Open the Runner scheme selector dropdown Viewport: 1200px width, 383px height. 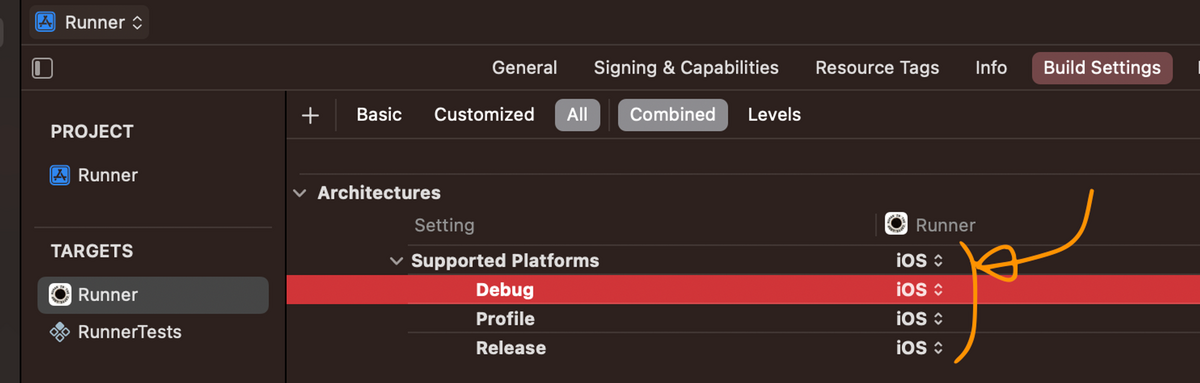pos(90,22)
